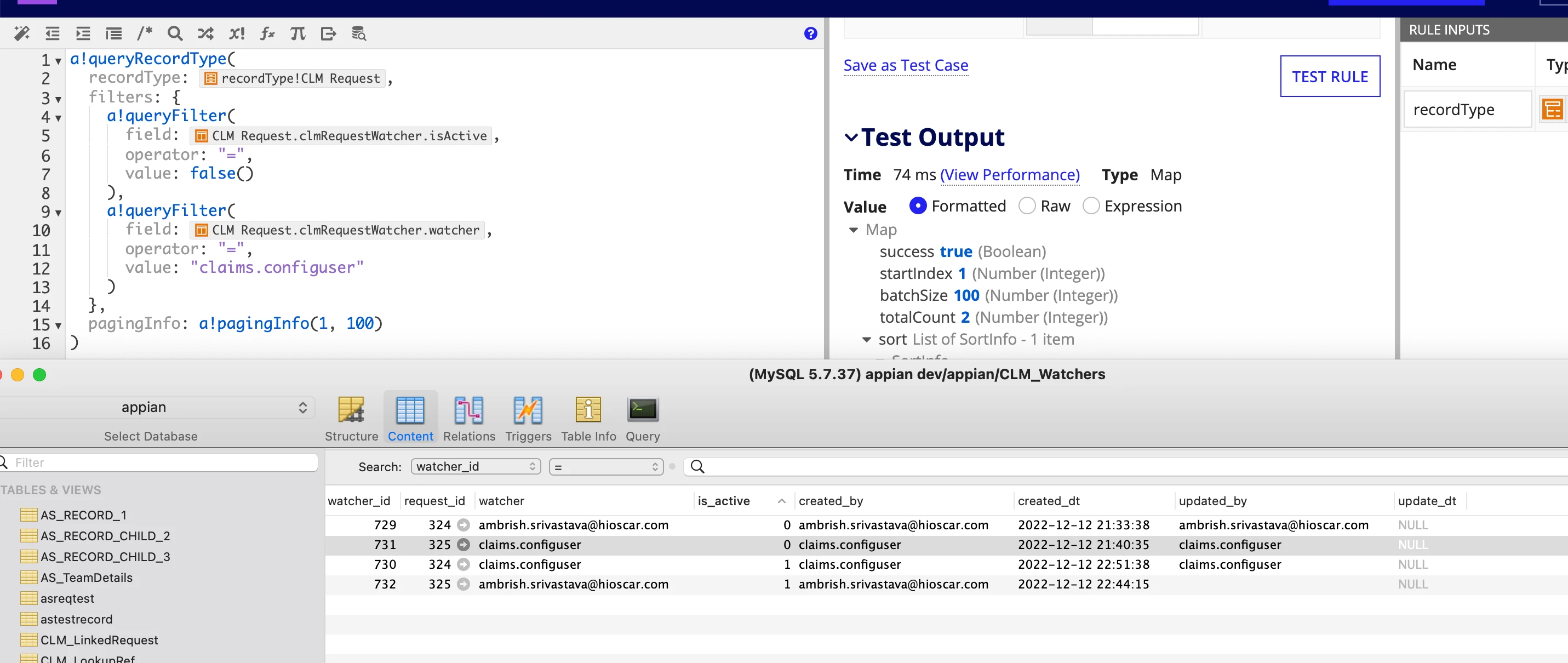The image size is (1568, 663).
Task: Collapse the Map result tree node
Action: point(854,230)
